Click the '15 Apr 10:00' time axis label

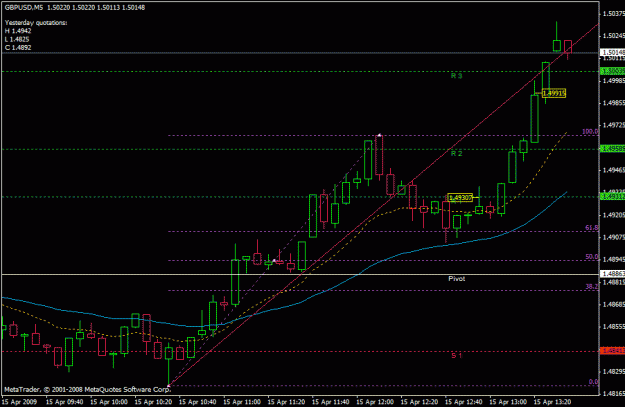[109, 402]
